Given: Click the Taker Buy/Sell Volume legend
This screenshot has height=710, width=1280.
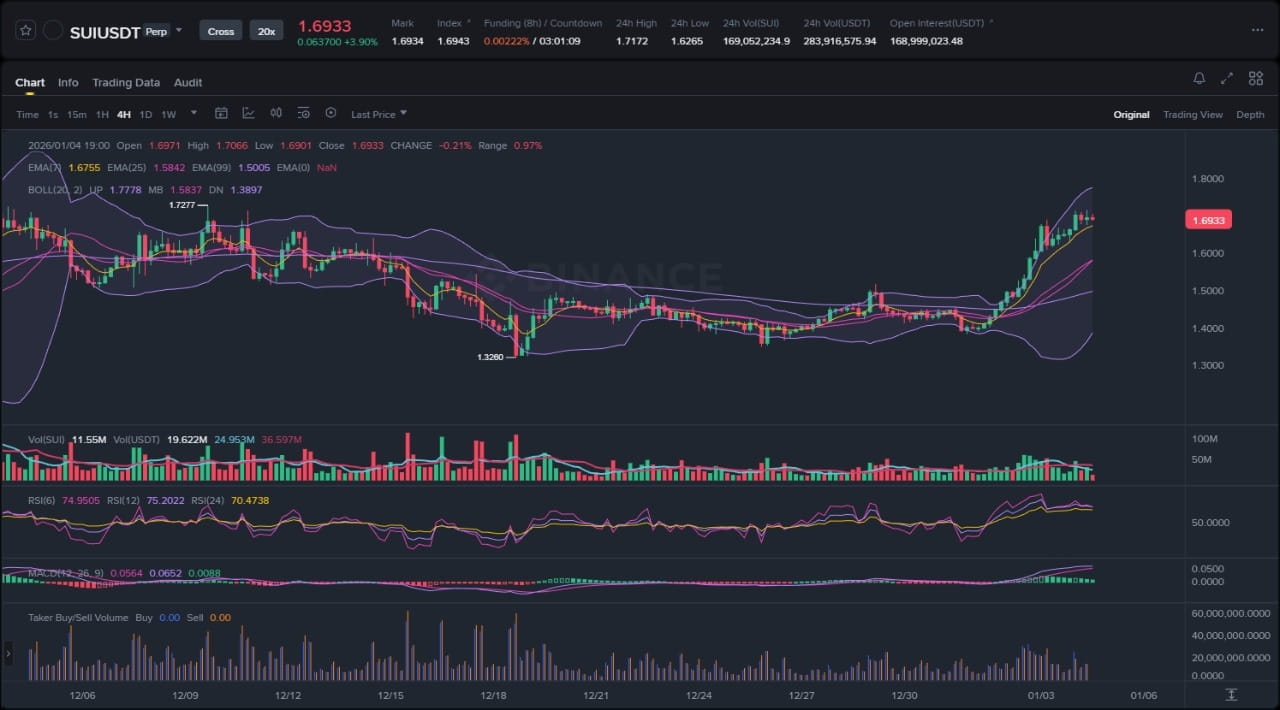Looking at the screenshot, I should (78, 617).
